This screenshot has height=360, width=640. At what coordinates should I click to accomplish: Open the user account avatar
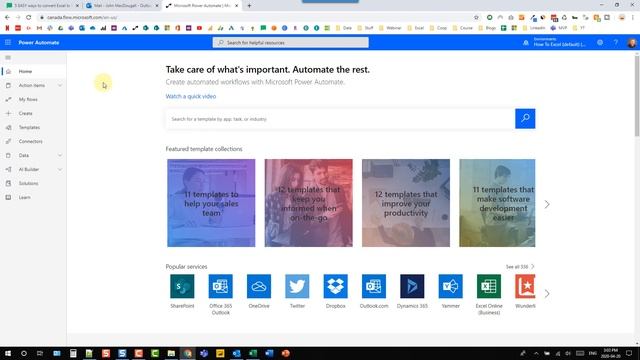coord(631,42)
